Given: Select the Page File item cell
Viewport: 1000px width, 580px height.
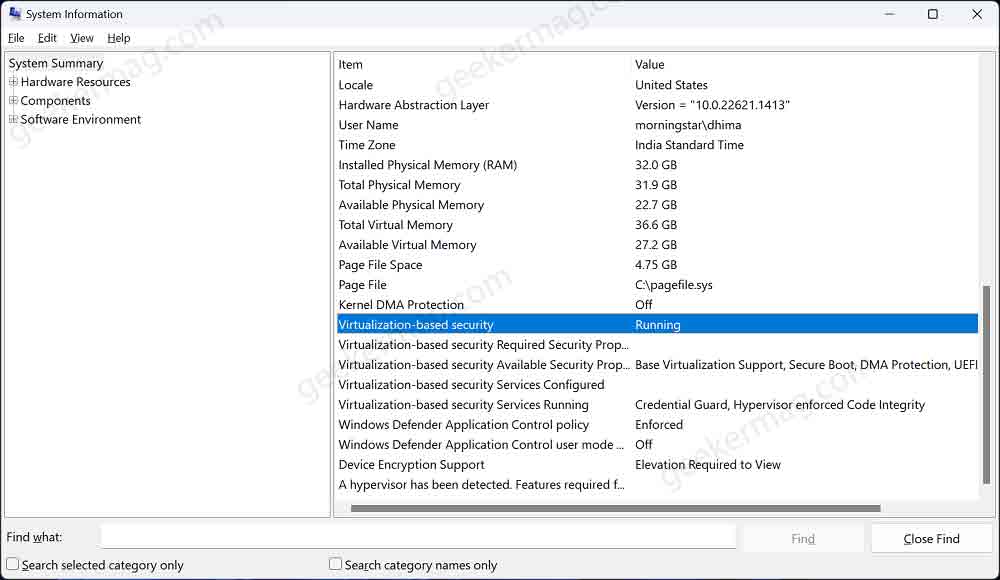Looking at the screenshot, I should (362, 285).
